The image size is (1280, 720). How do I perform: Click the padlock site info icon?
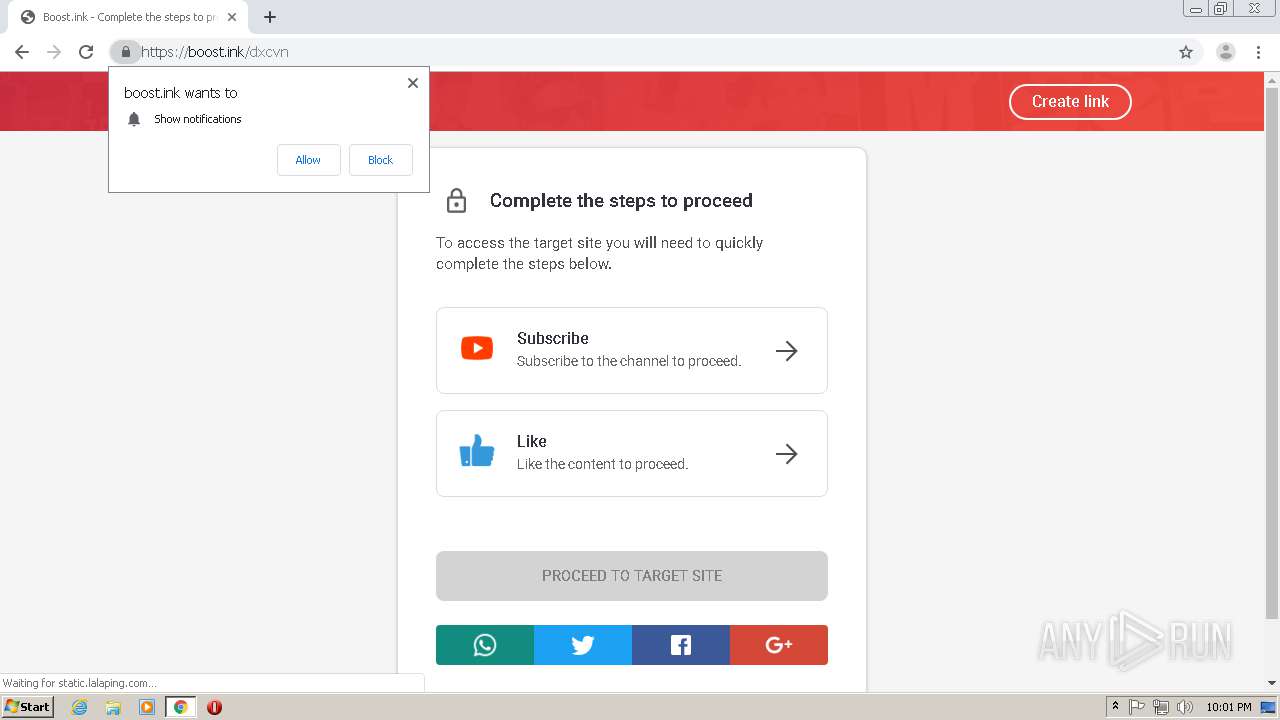(x=125, y=52)
